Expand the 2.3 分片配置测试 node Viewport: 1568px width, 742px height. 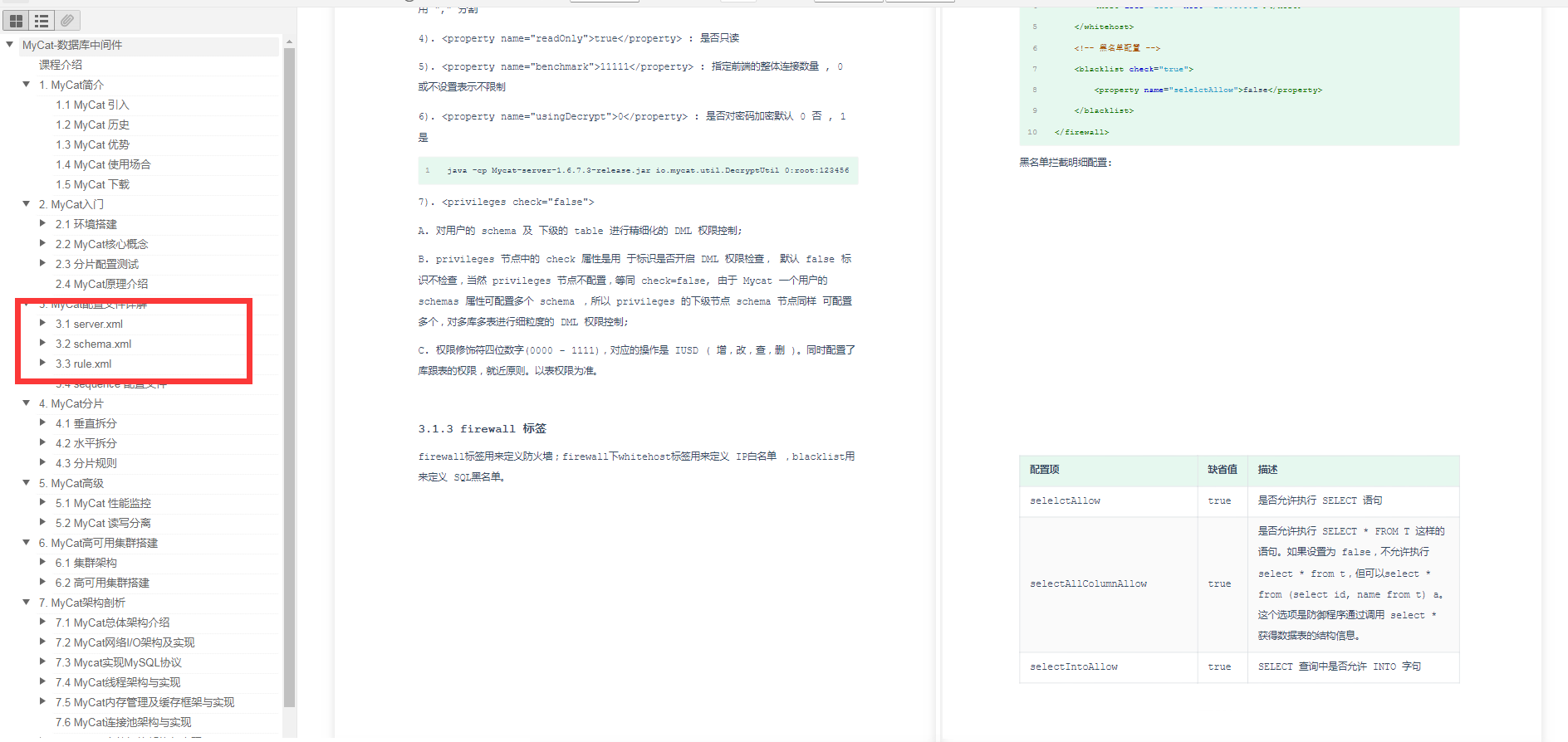pyautogui.click(x=43, y=264)
